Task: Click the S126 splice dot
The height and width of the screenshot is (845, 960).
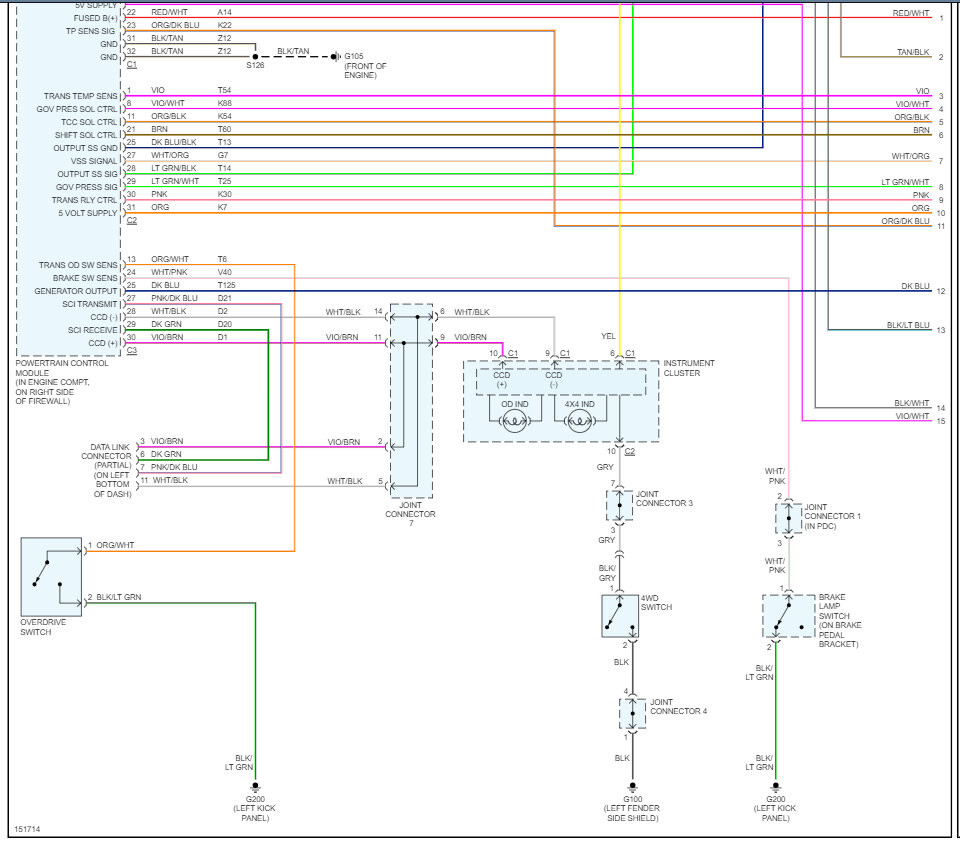Action: pyautogui.click(x=255, y=56)
